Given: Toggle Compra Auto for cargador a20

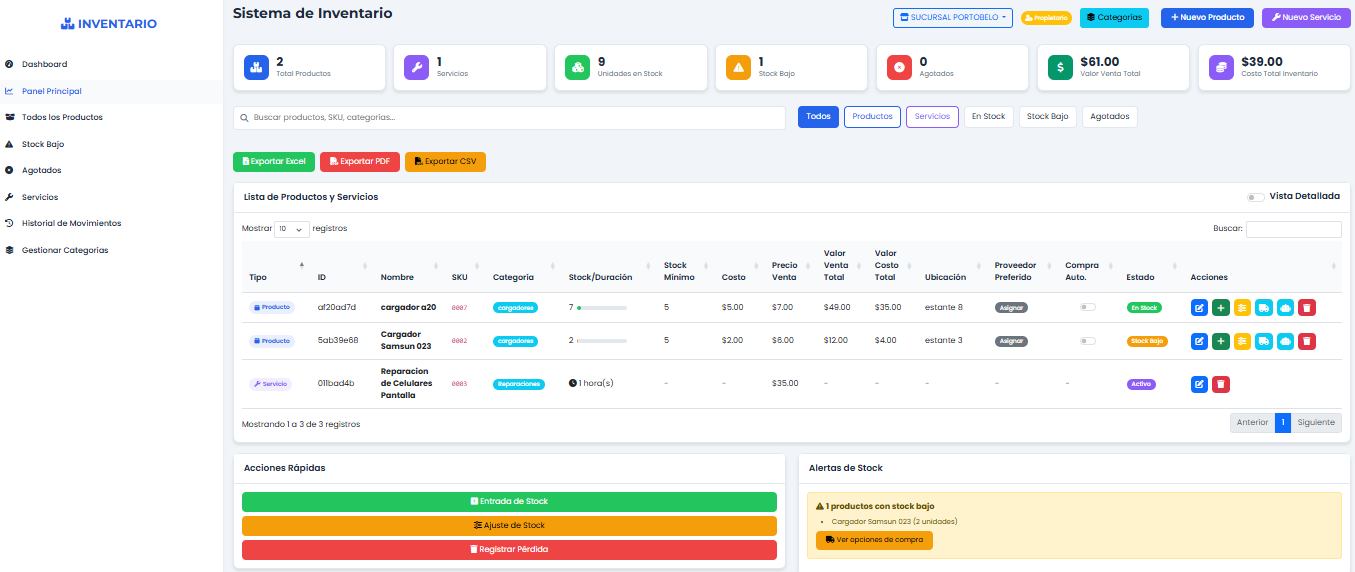Looking at the screenshot, I should (1087, 308).
